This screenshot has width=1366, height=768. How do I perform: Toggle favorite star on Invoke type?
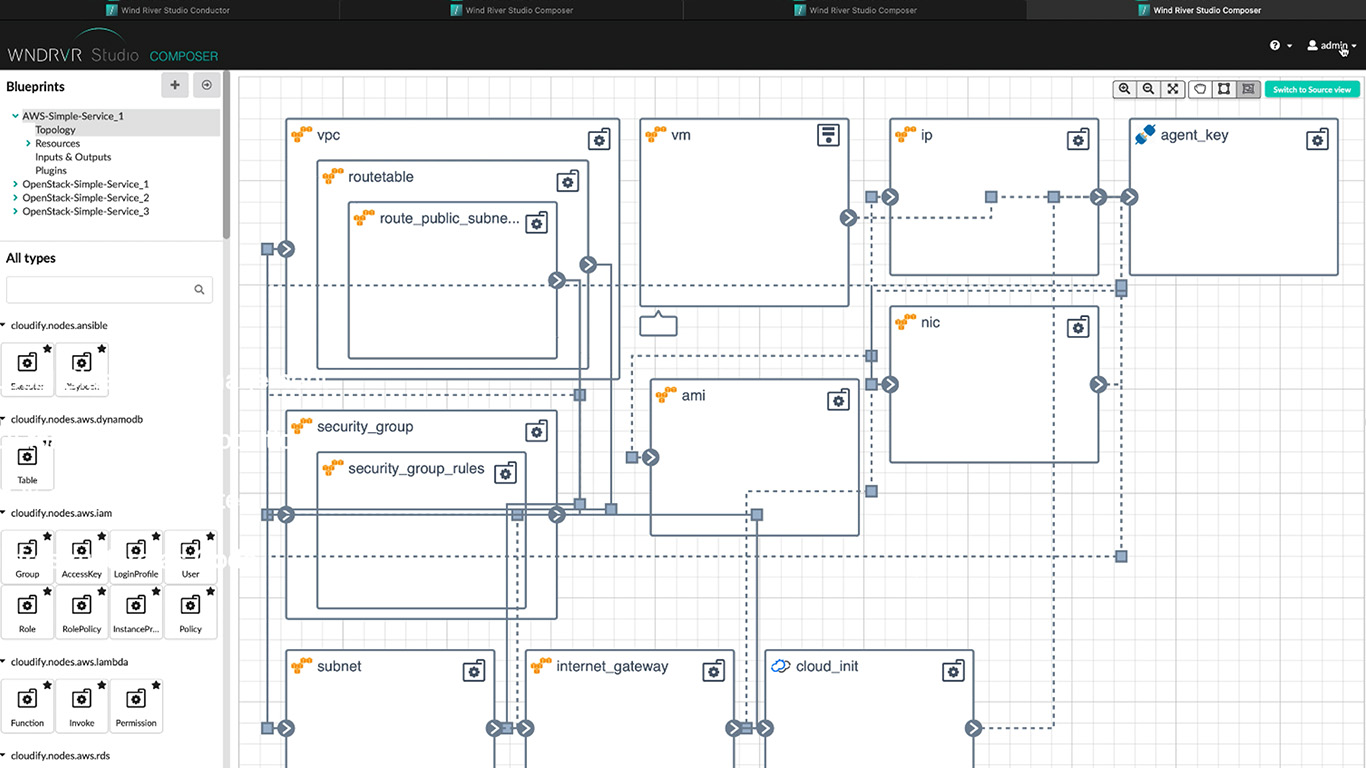pyautogui.click(x=101, y=686)
